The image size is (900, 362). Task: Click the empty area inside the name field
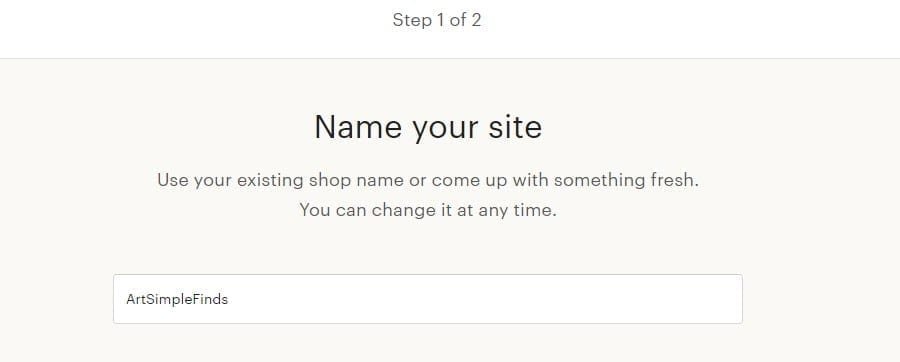(x=488, y=299)
